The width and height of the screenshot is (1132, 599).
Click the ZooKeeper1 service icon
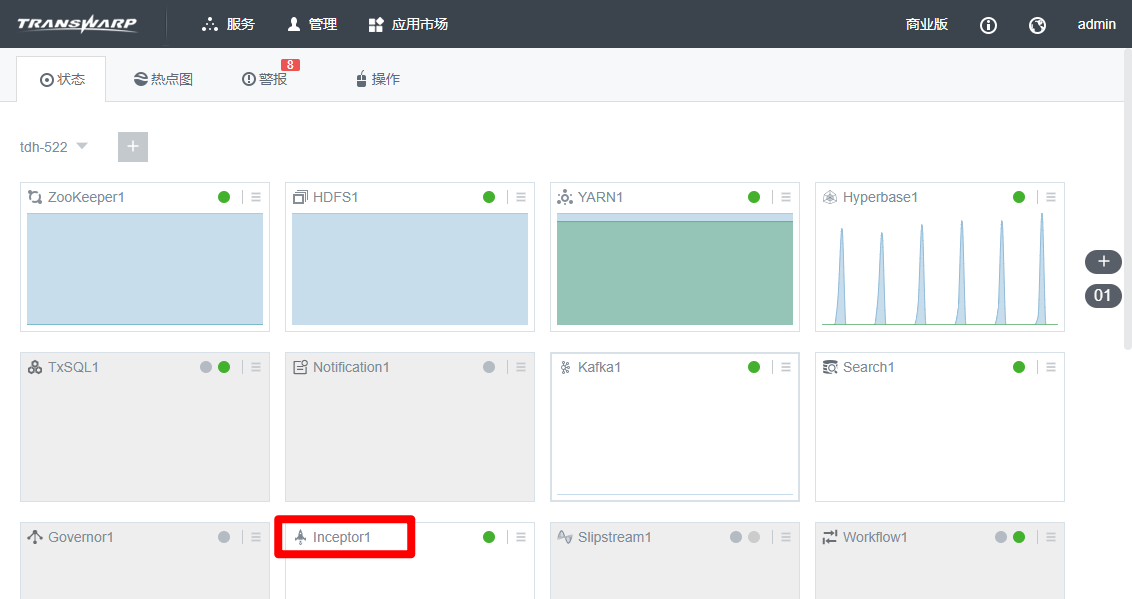(35, 197)
